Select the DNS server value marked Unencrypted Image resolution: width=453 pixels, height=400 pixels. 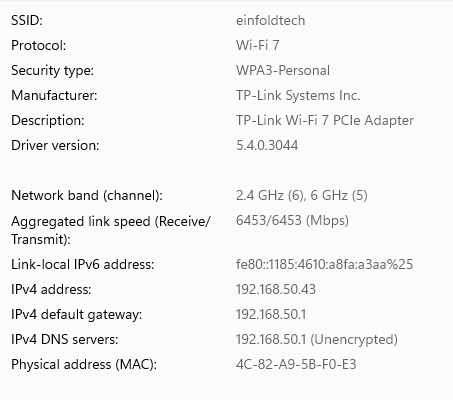coord(317,339)
